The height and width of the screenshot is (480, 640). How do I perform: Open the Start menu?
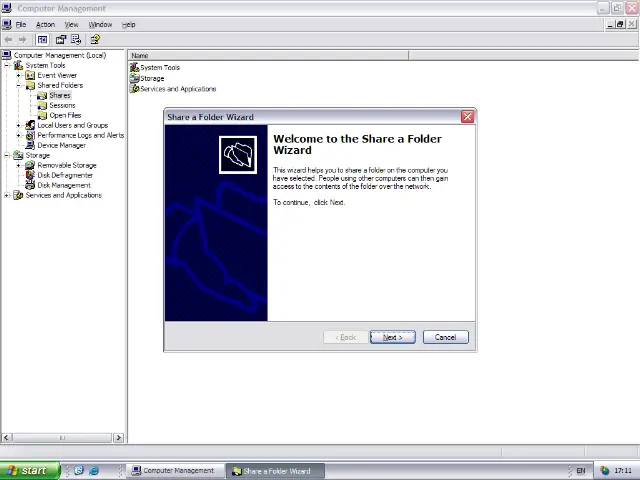30,471
